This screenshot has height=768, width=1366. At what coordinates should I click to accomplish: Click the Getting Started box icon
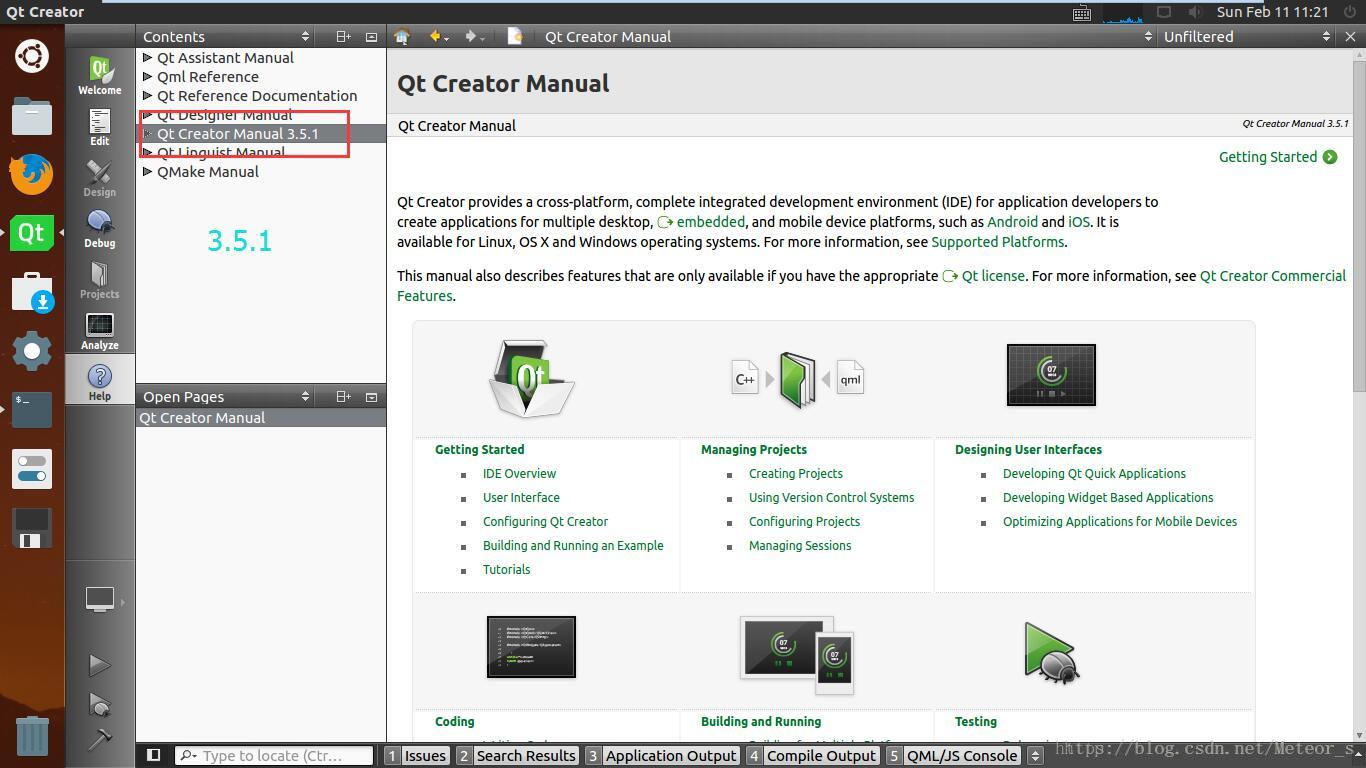tap(531, 378)
